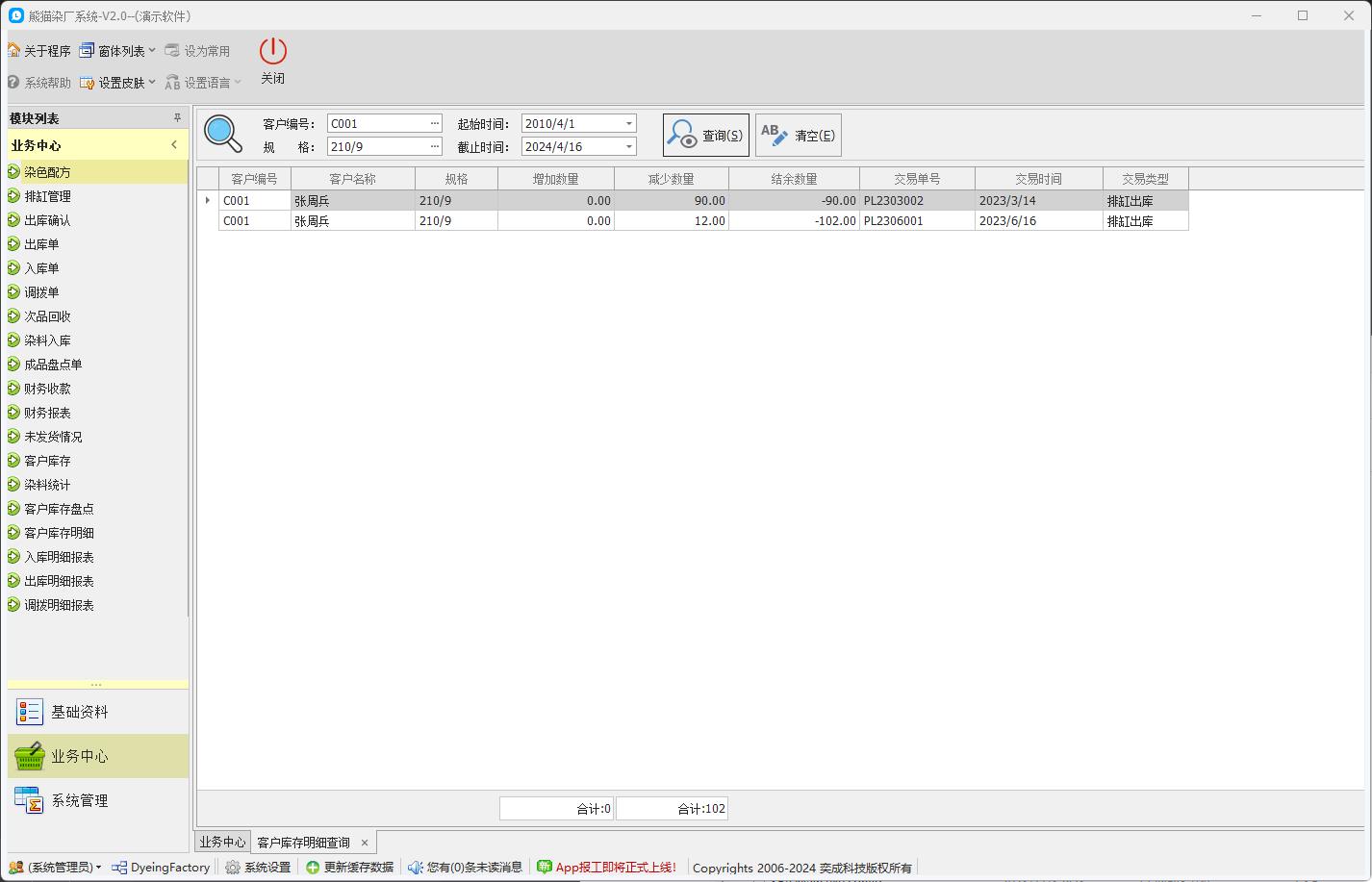Open unread messages speaker icon
The image size is (1372, 882).
click(x=415, y=868)
